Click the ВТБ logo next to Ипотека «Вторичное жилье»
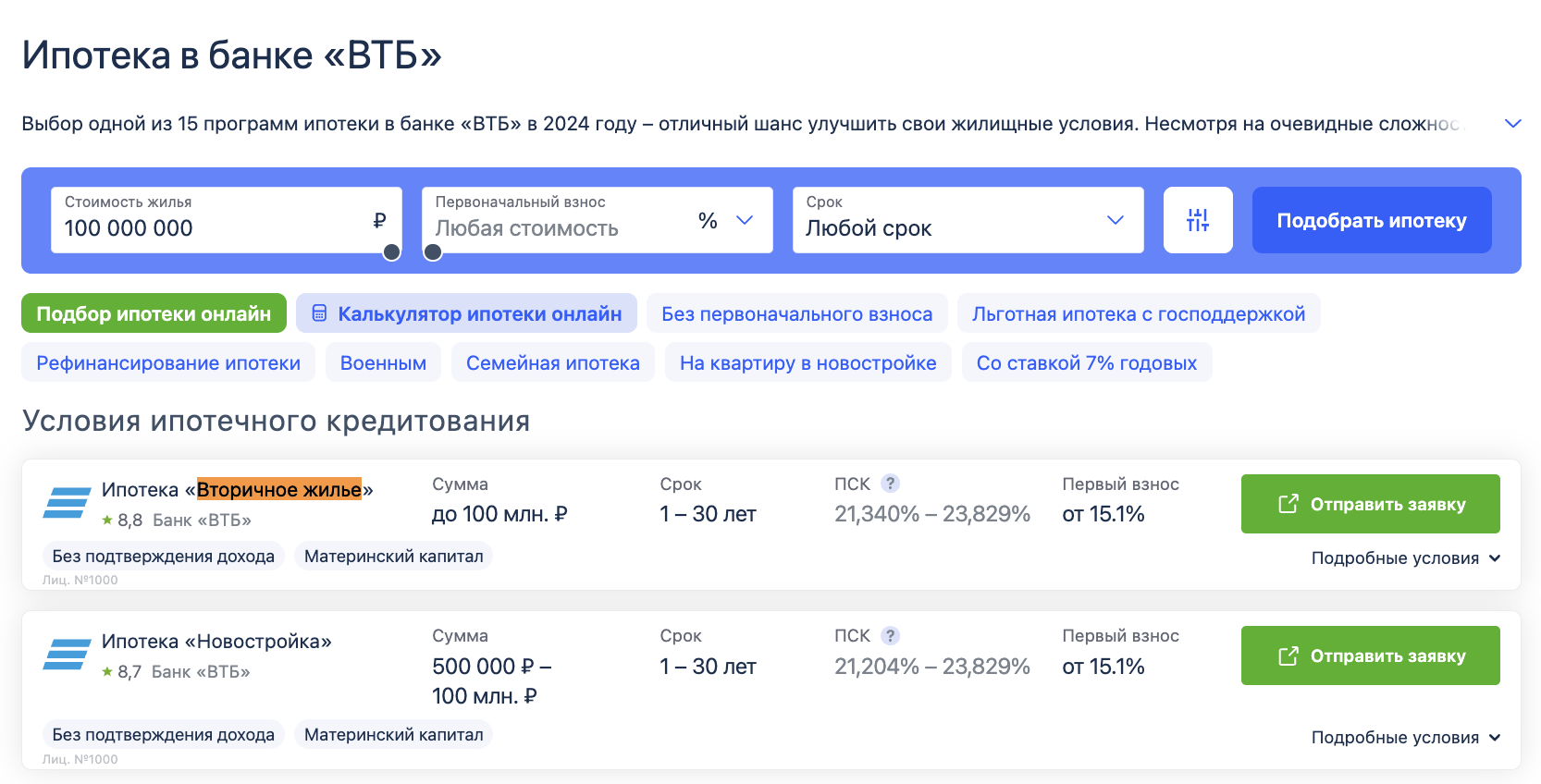Image resolution: width=1541 pixels, height=784 pixels. (x=67, y=502)
